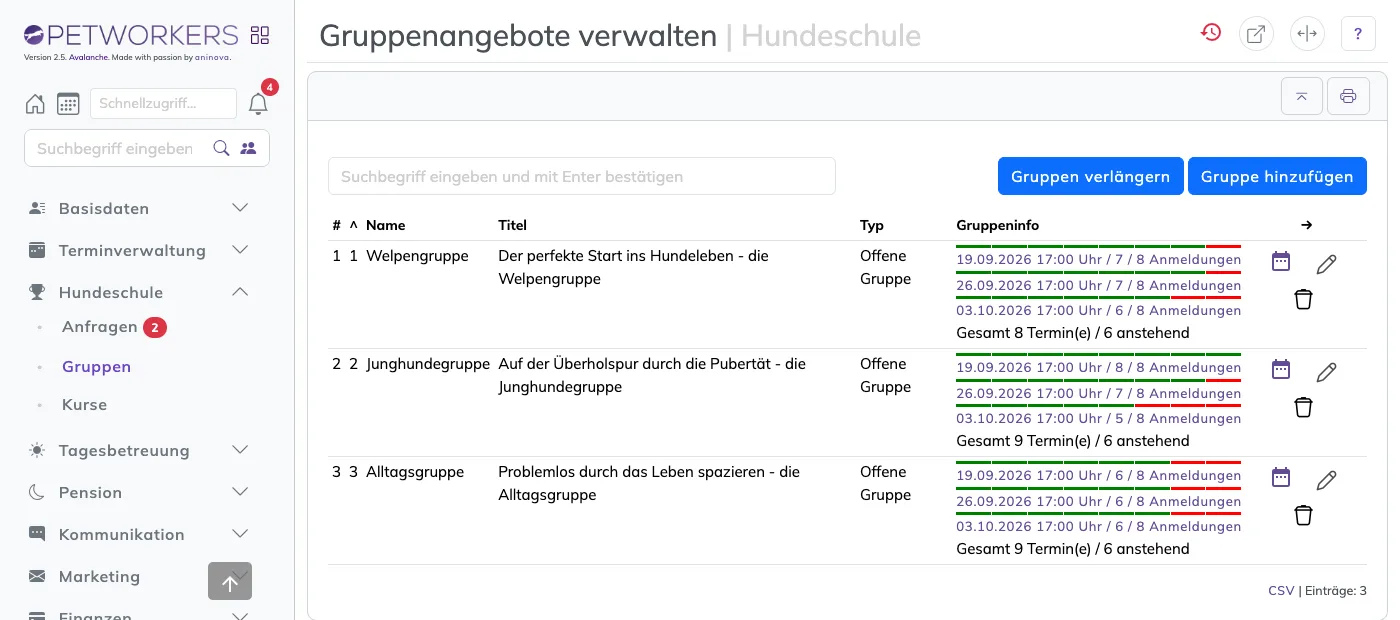Open Alltagsgruppe 26.09.2026 appointment link

pyautogui.click(x=1099, y=501)
